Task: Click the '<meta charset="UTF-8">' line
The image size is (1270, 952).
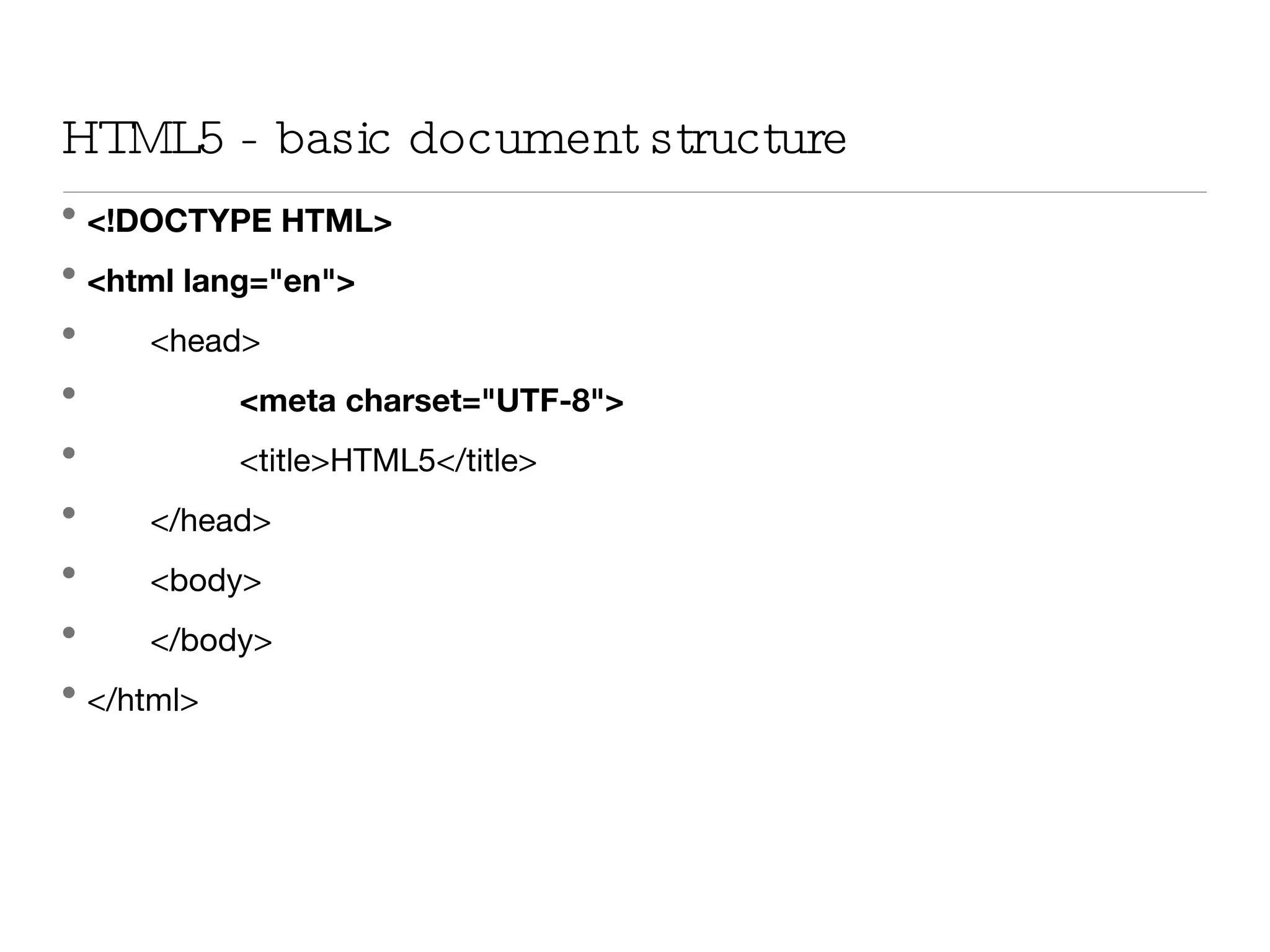Action: click(432, 401)
